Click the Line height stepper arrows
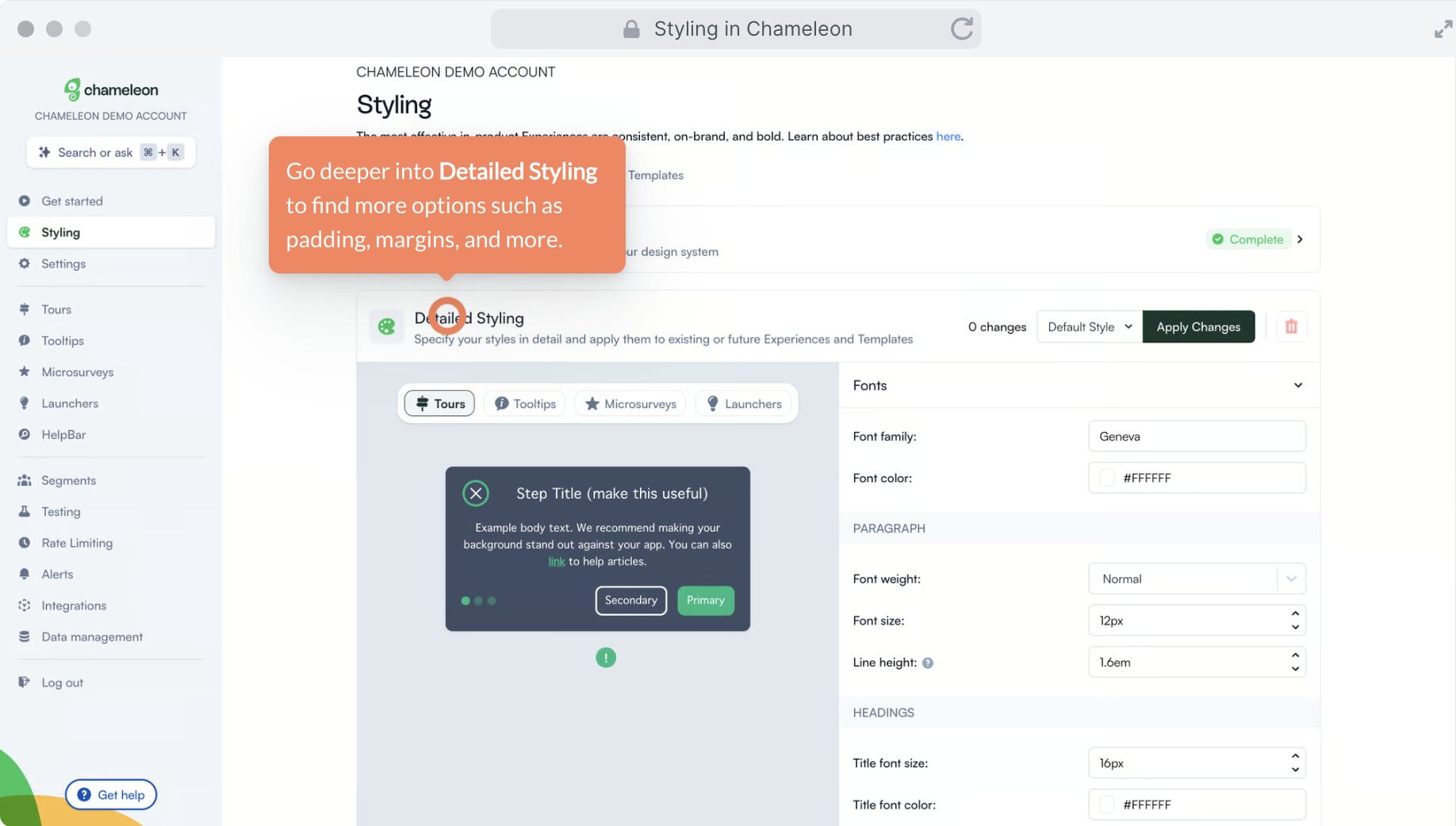The width and height of the screenshot is (1456, 826). pyautogui.click(x=1295, y=663)
